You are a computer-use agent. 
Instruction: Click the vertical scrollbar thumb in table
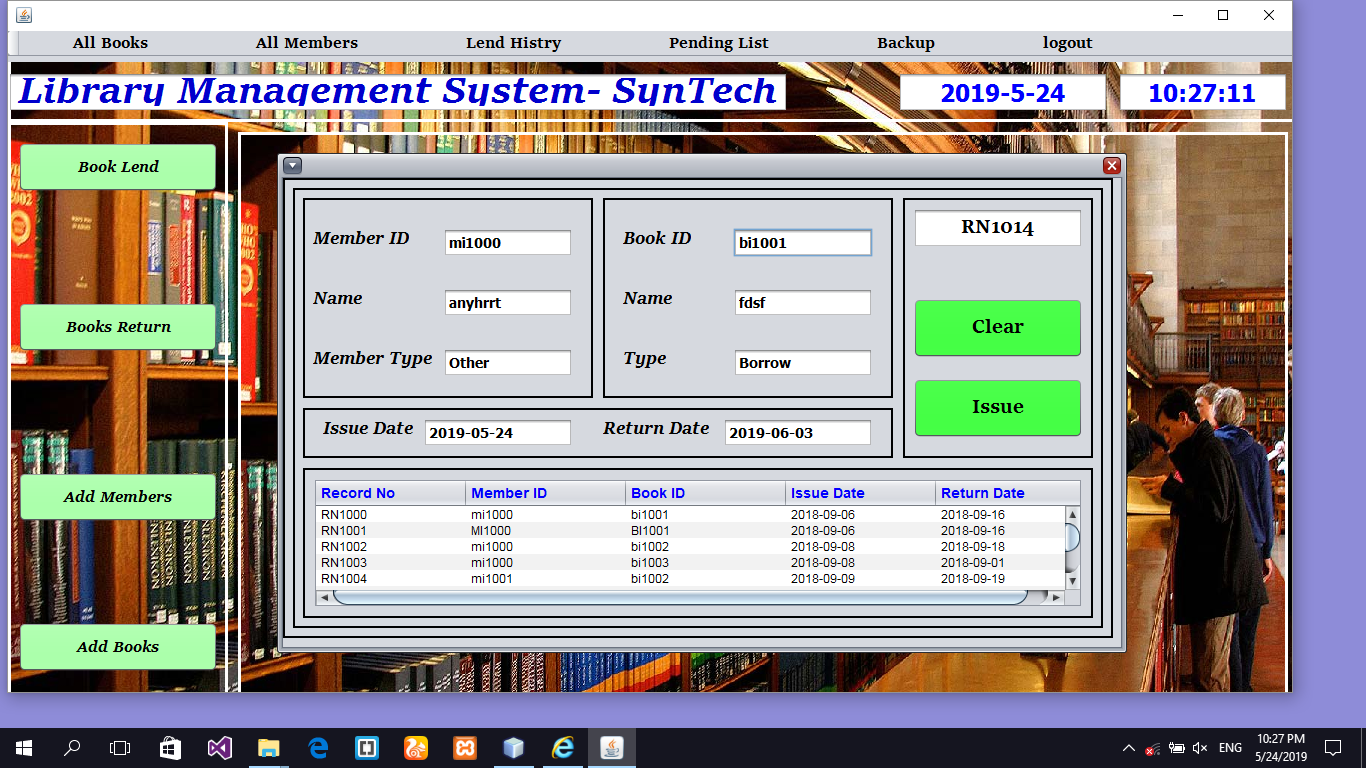(x=1073, y=538)
